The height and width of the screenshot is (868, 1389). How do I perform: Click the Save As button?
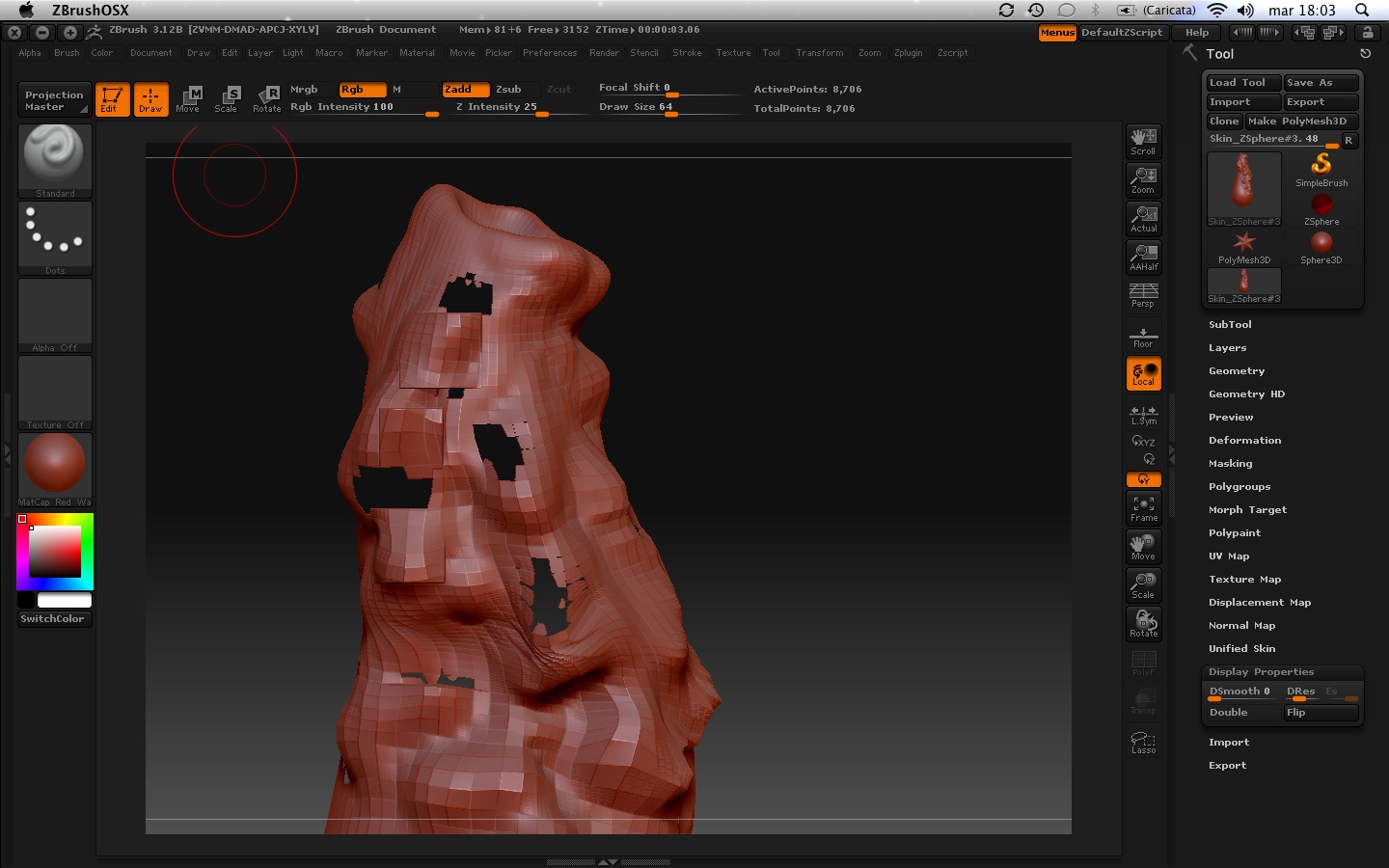tap(1321, 83)
